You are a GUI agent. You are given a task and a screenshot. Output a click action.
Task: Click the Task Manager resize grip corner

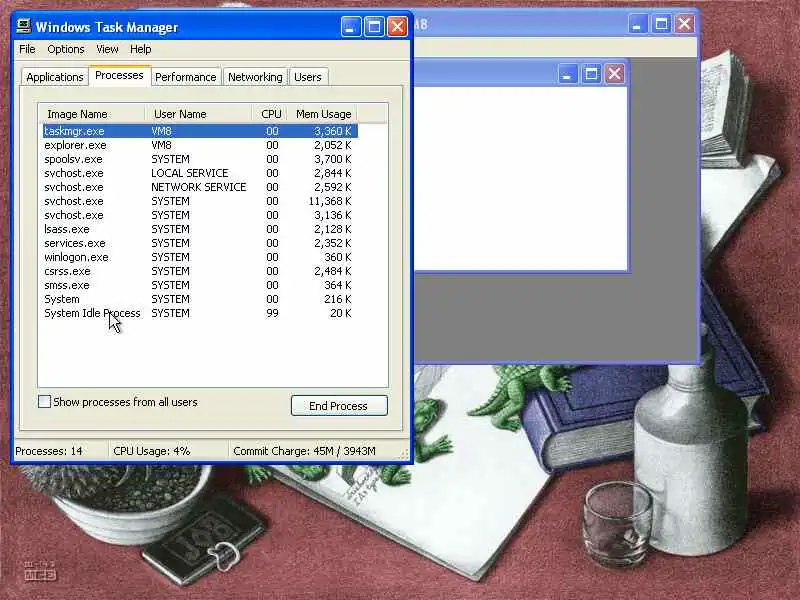click(x=405, y=454)
